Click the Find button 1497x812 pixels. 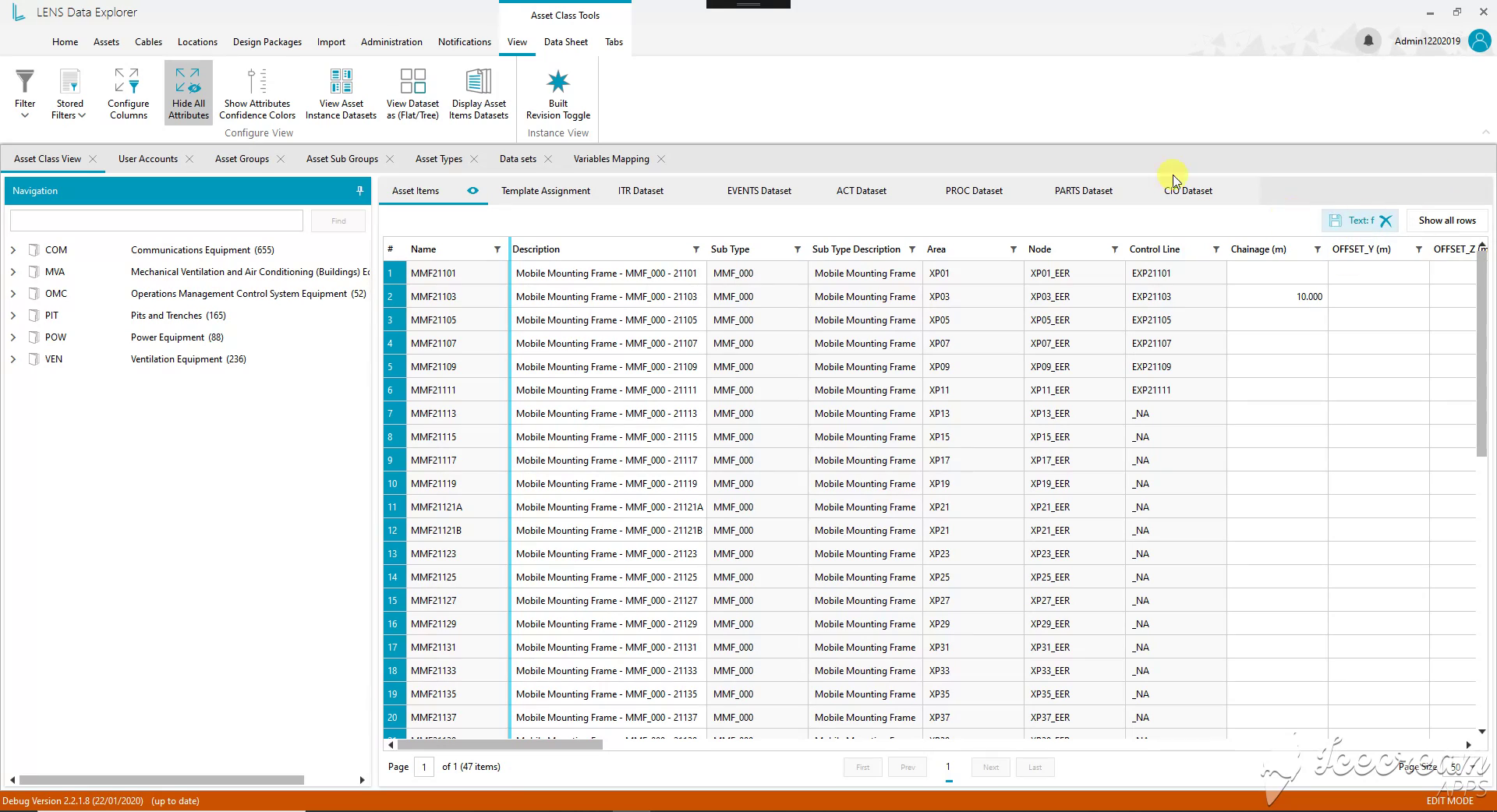338,221
